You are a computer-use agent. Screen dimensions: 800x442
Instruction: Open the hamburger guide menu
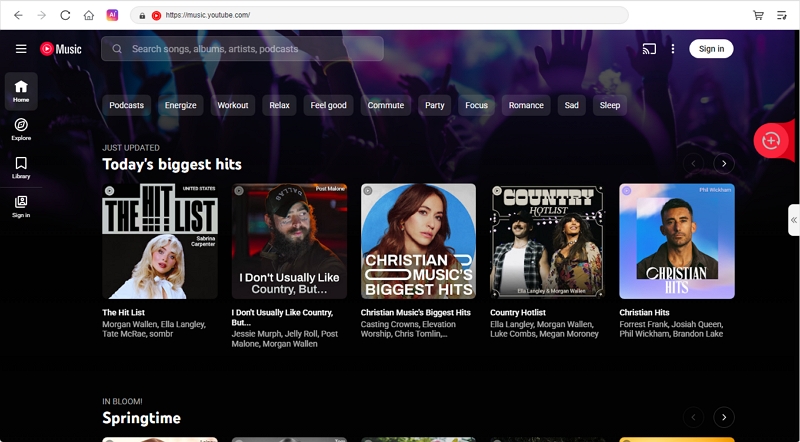pyautogui.click(x=21, y=49)
